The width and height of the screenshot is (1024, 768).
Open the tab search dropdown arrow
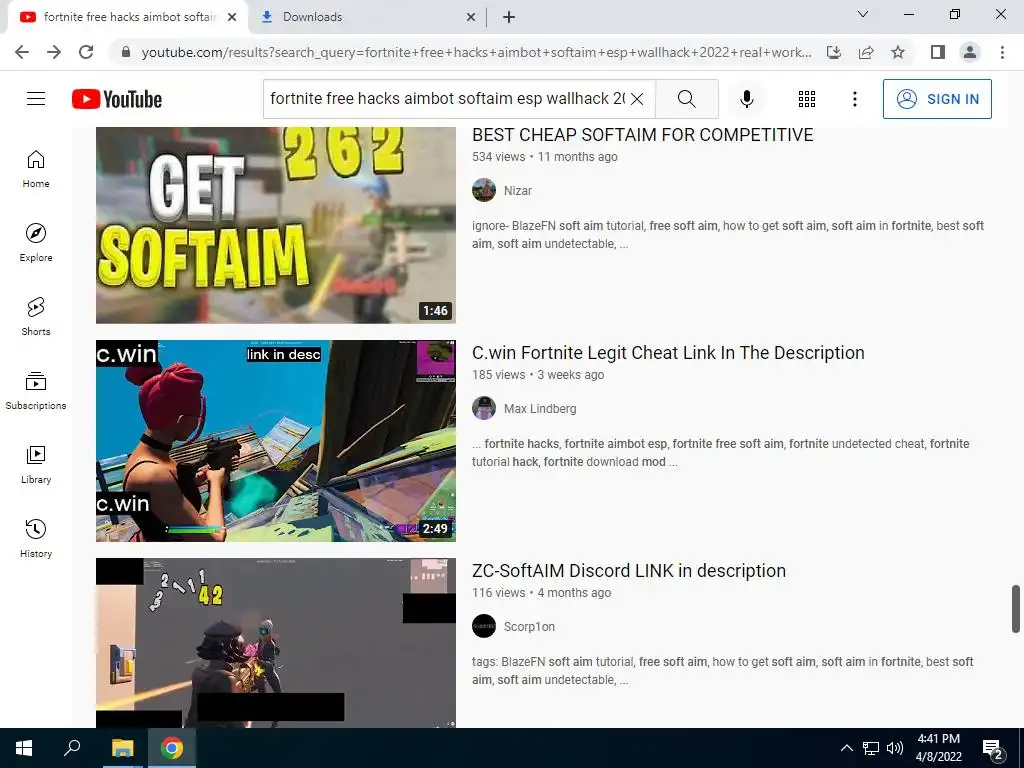[863, 14]
